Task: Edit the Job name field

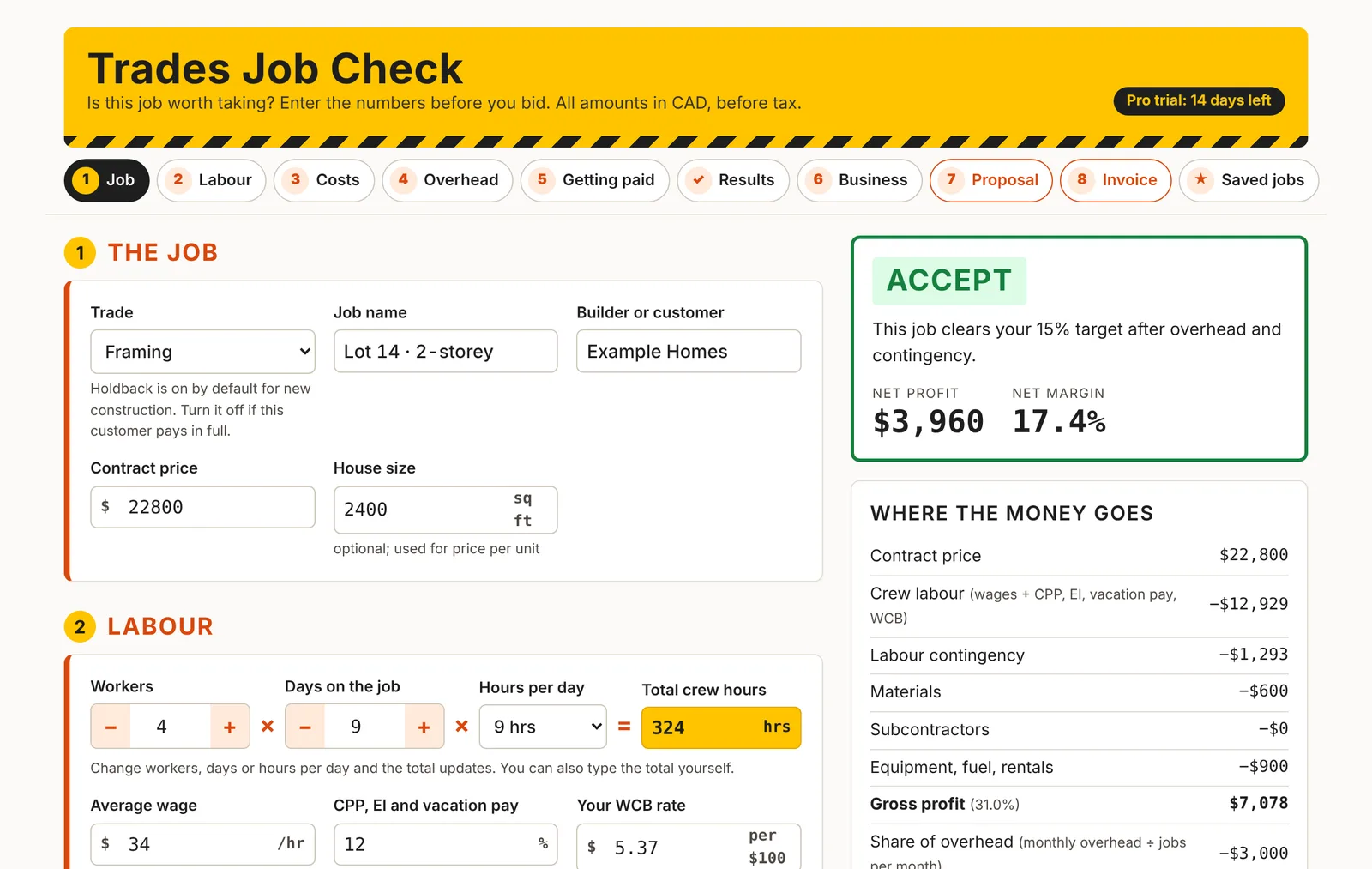Action: [445, 352]
